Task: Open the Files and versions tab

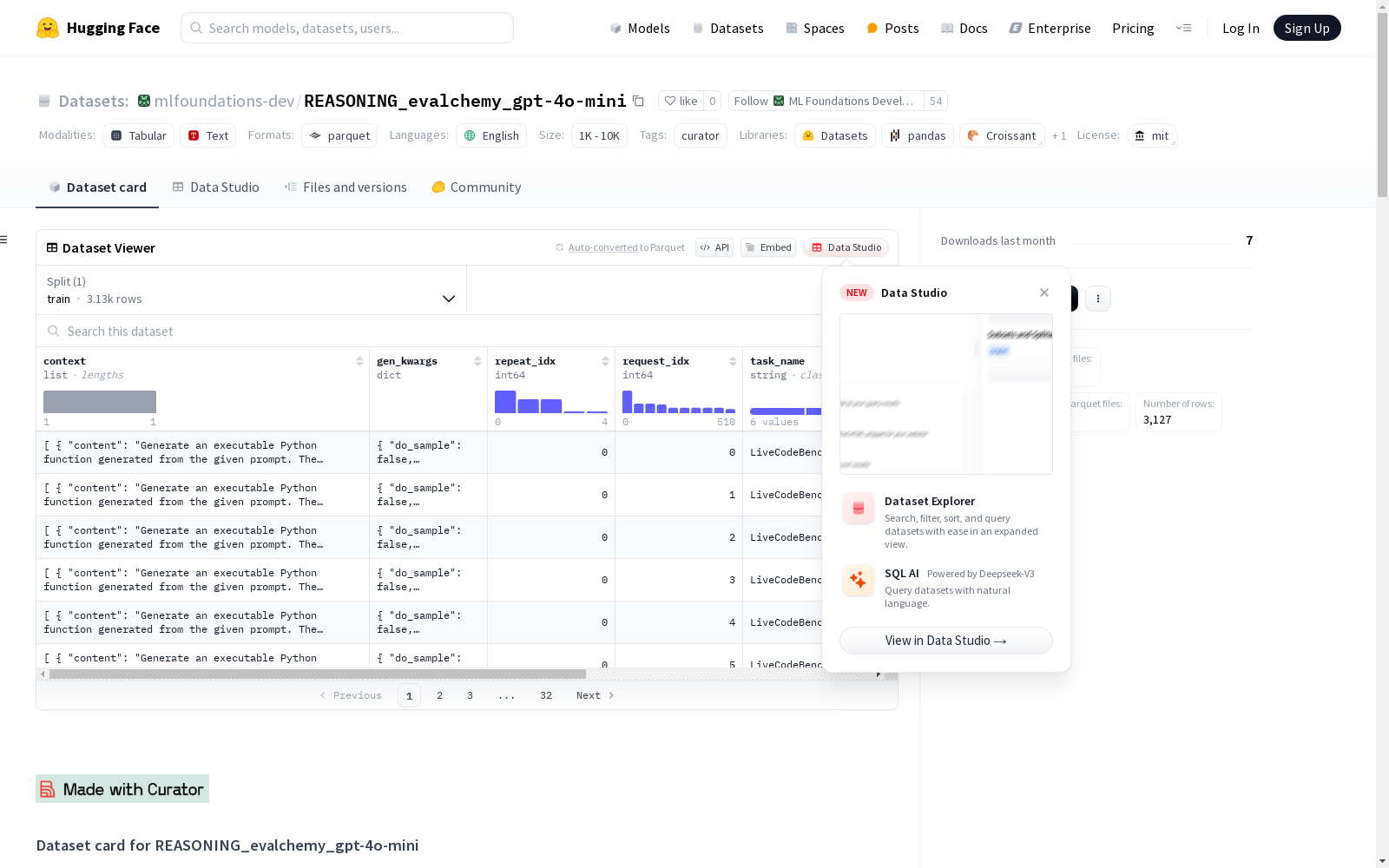Action: tap(346, 187)
